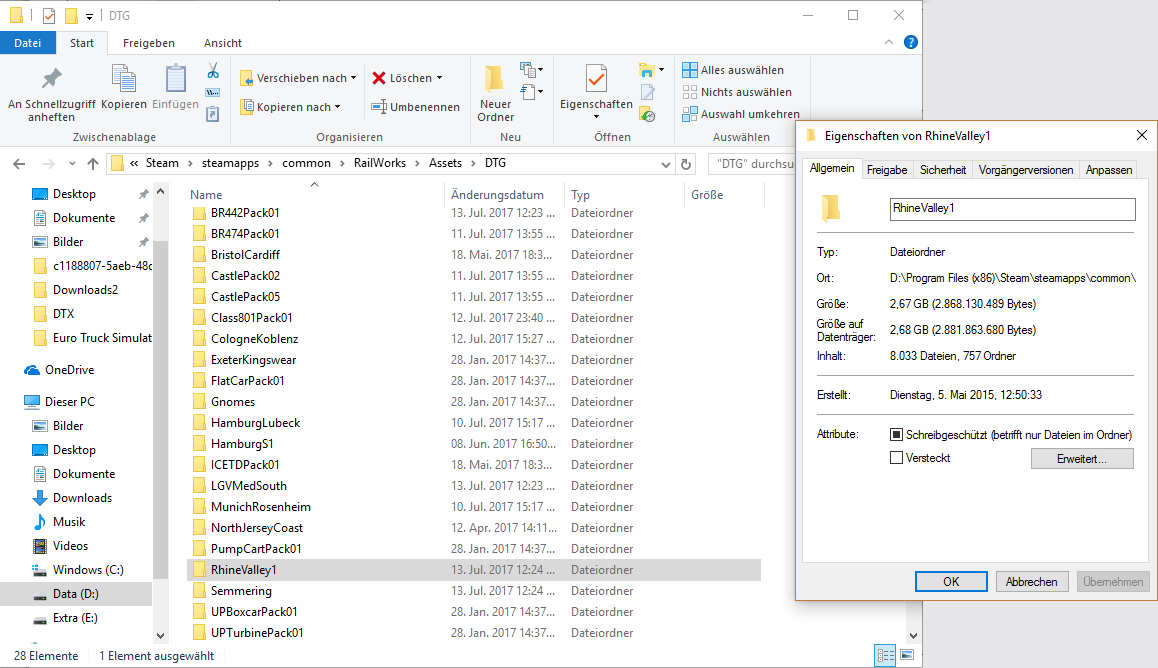Open Freigabe tab in properties dialog
Viewport: 1158px width, 668px height.
pyautogui.click(x=886, y=170)
